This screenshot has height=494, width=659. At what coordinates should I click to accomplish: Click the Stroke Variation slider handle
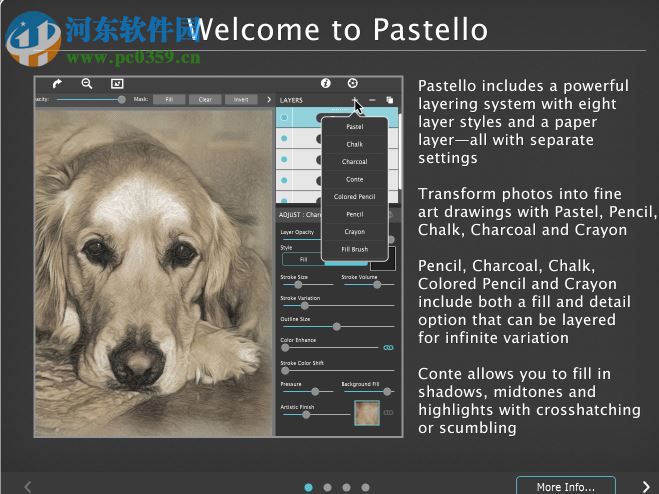[304, 306]
